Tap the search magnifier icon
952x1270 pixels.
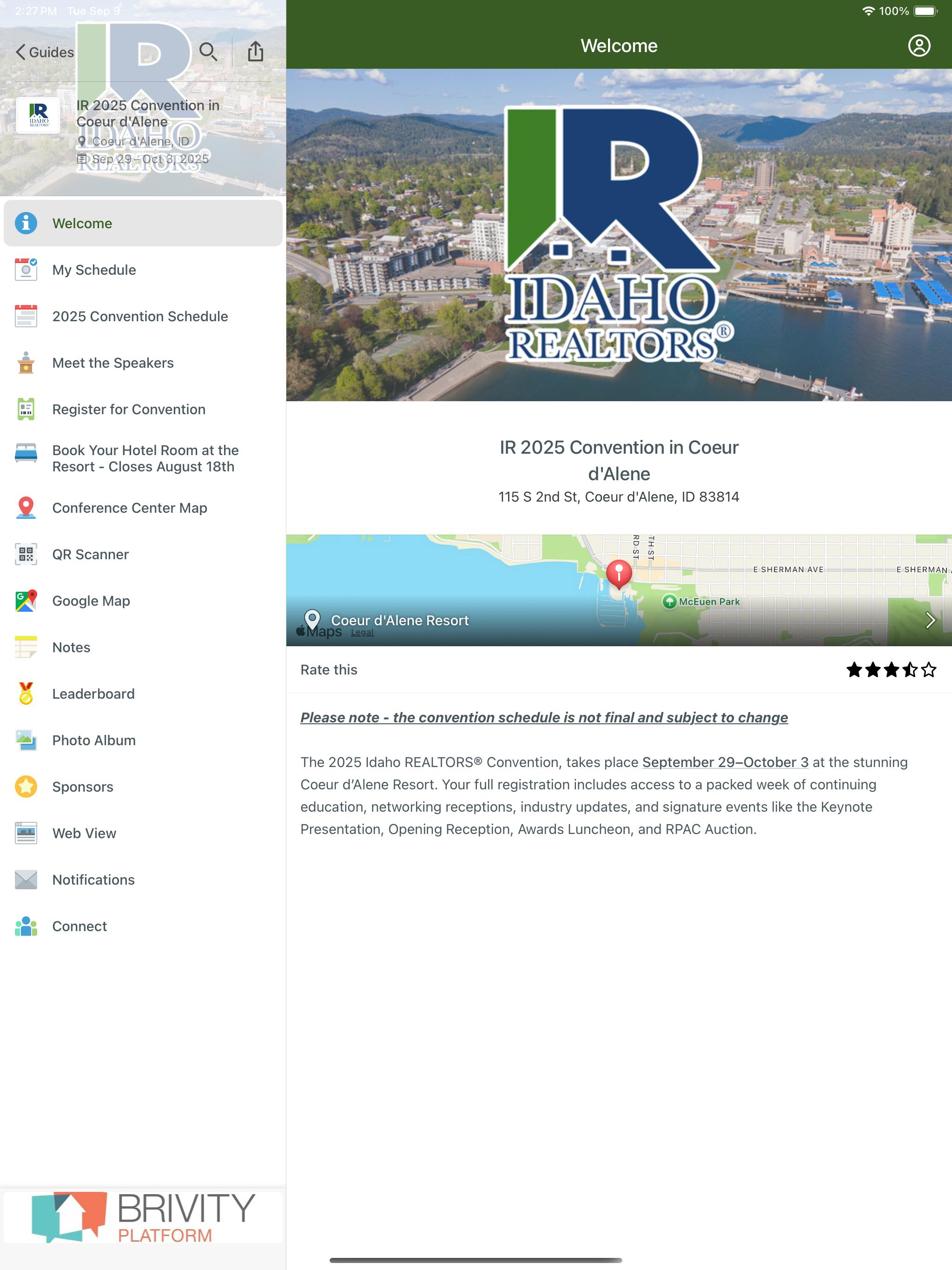[x=208, y=52]
